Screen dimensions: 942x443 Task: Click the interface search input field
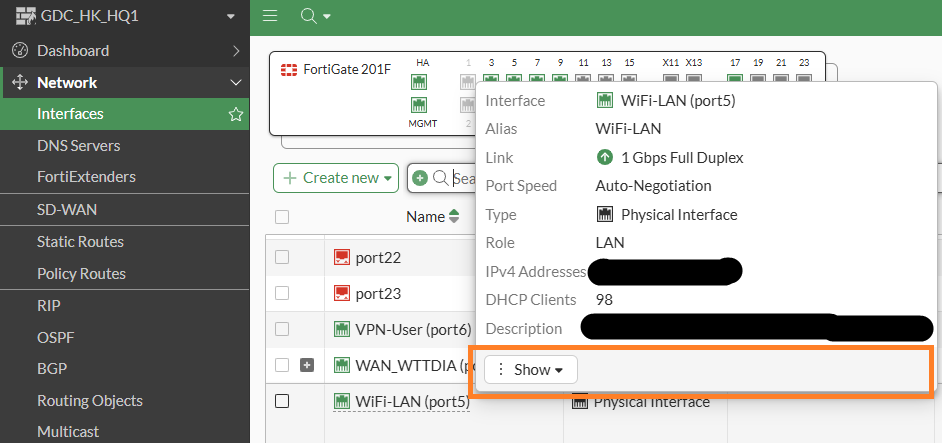[x=464, y=178]
